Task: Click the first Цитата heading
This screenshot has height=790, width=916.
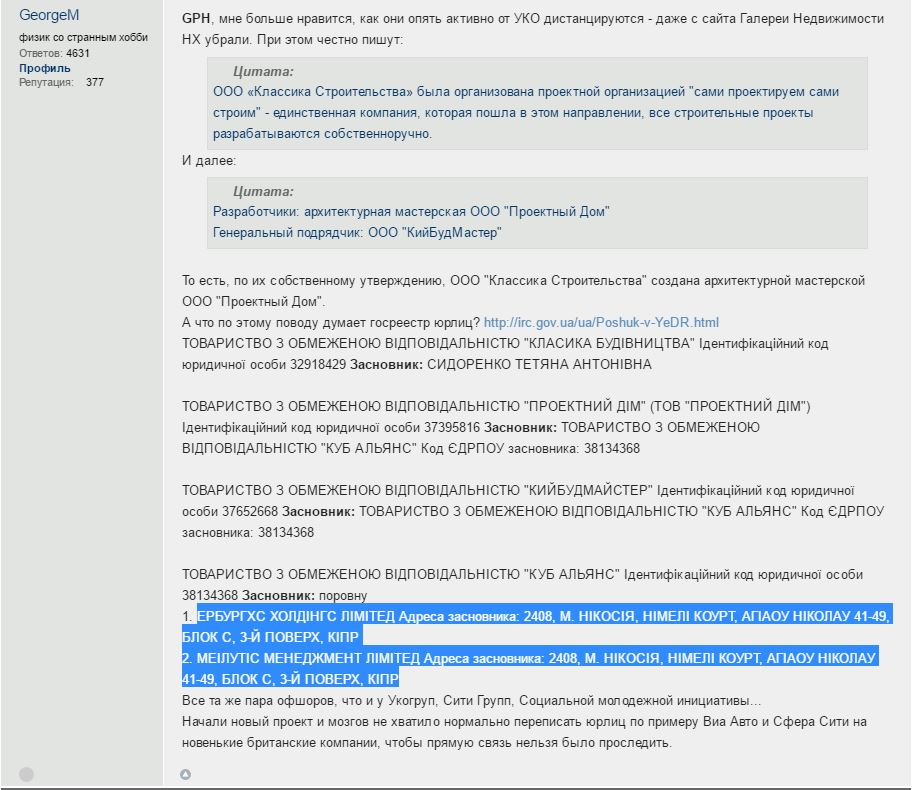Action: [263, 71]
